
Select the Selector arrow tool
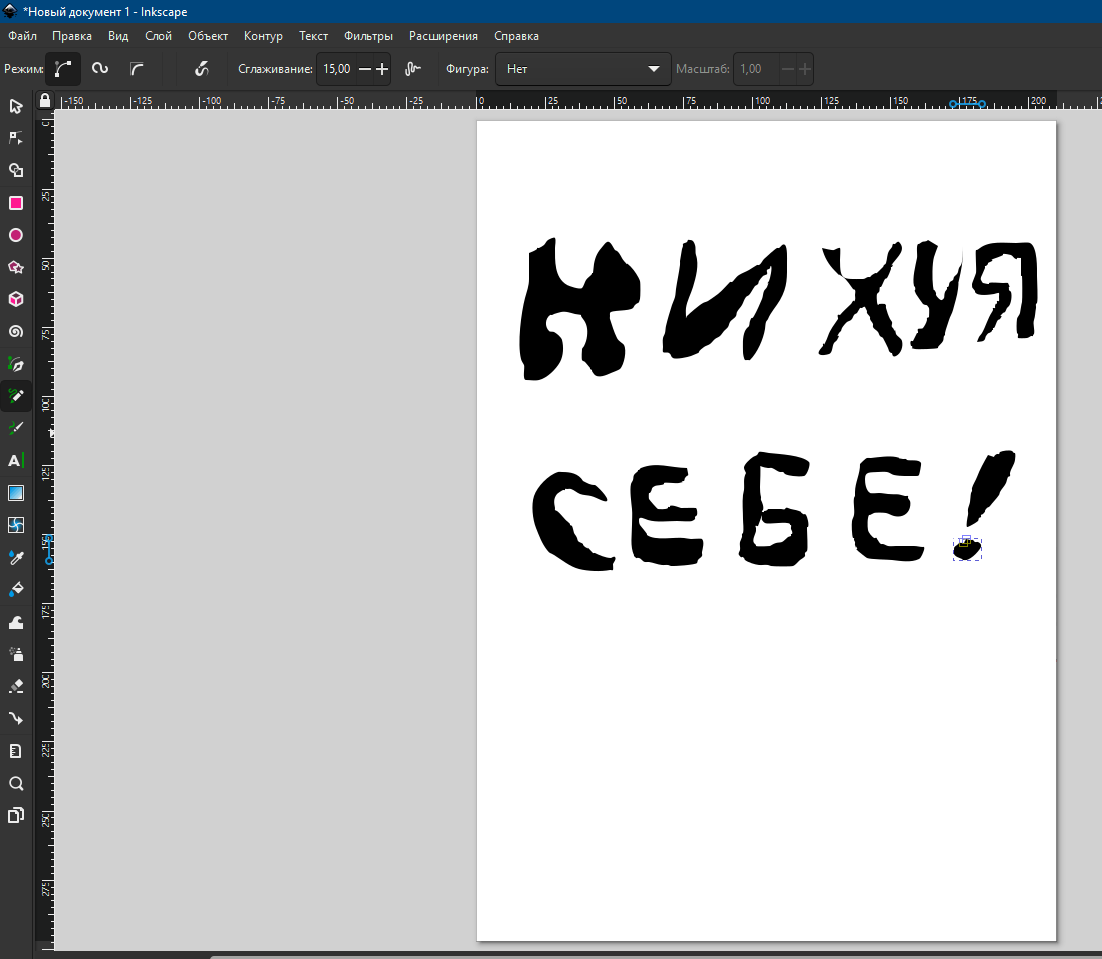tap(16, 106)
